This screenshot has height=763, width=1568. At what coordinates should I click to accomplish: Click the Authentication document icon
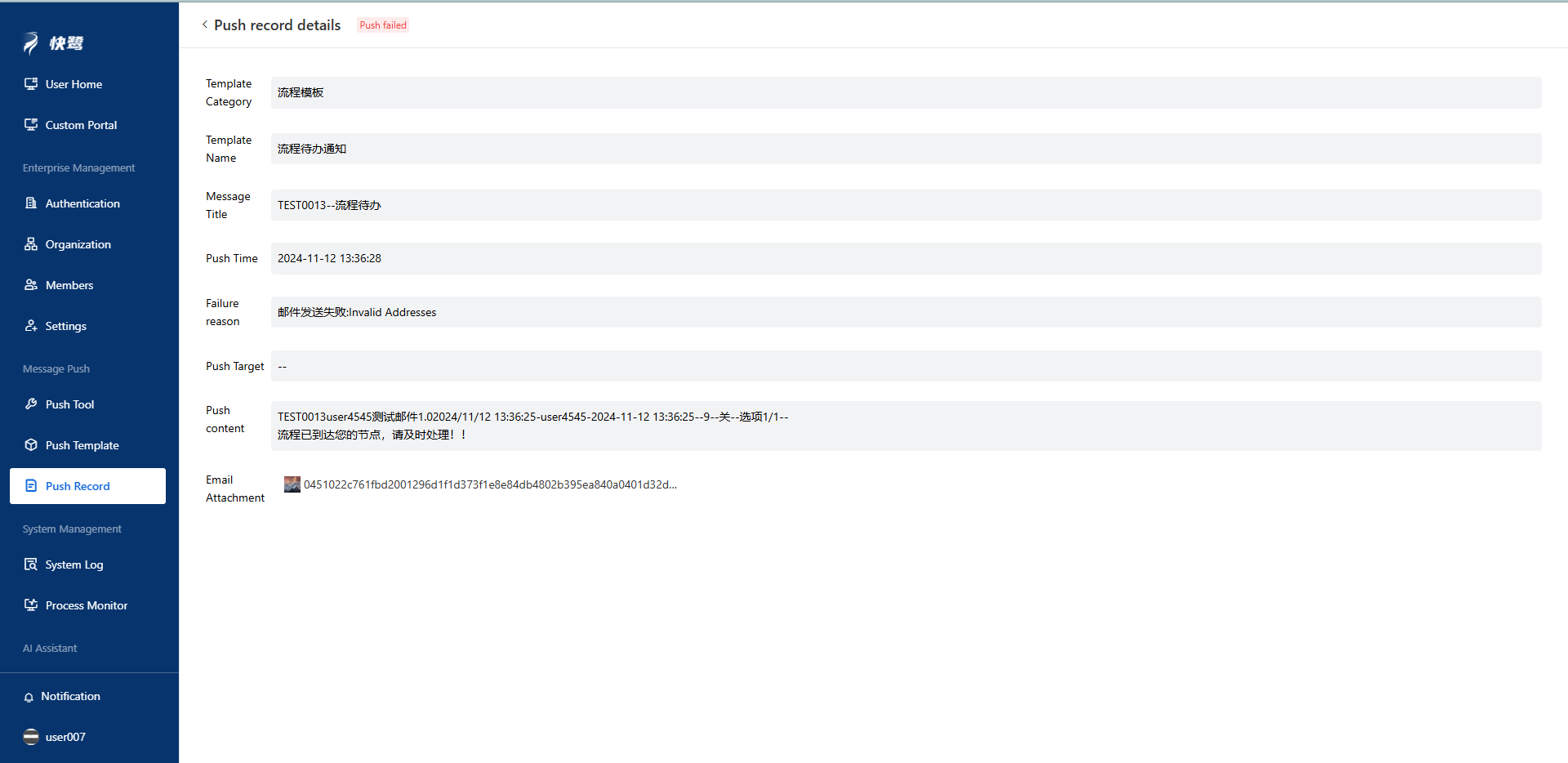click(x=31, y=203)
